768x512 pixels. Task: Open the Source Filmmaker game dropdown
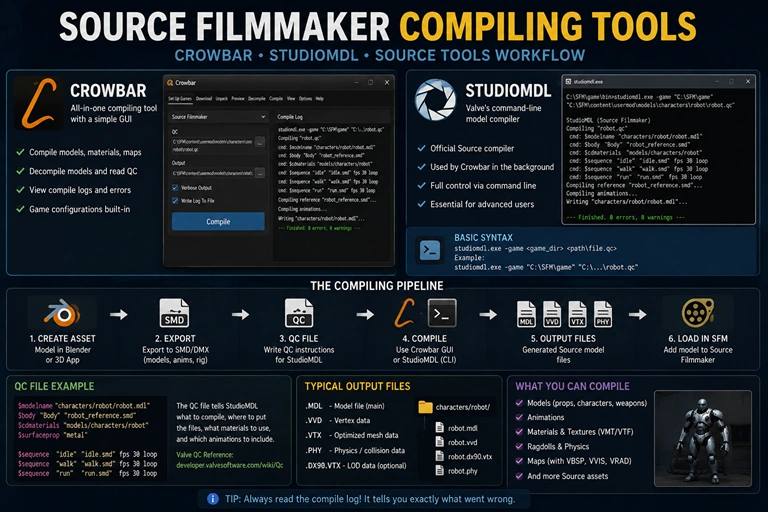click(x=218, y=117)
